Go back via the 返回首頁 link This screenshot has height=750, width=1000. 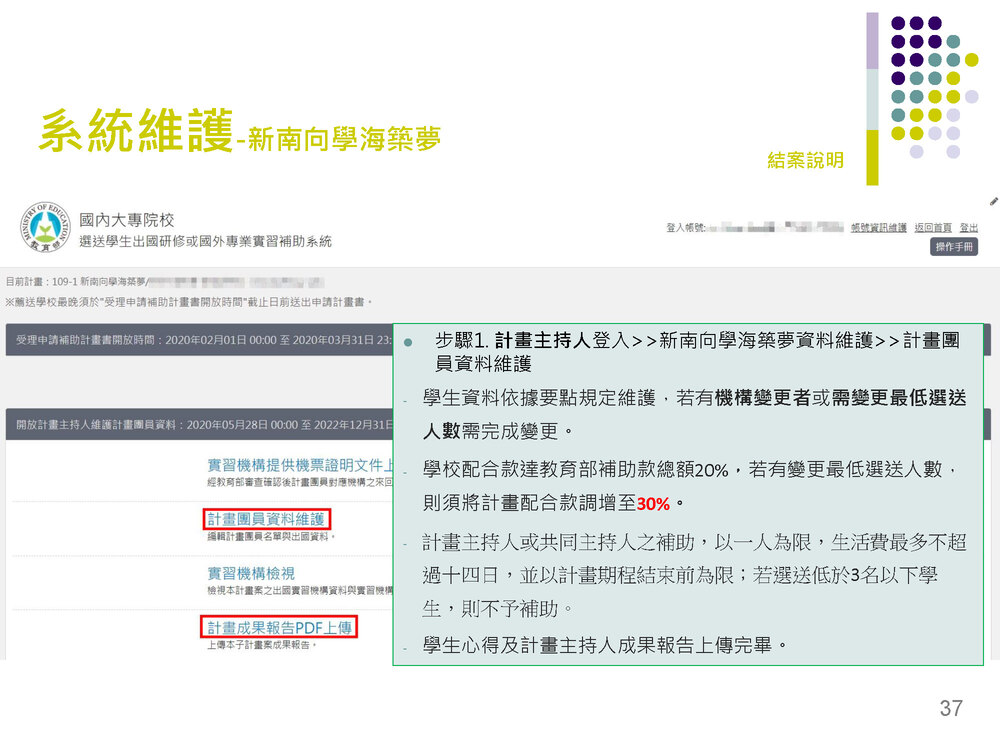tap(932, 228)
